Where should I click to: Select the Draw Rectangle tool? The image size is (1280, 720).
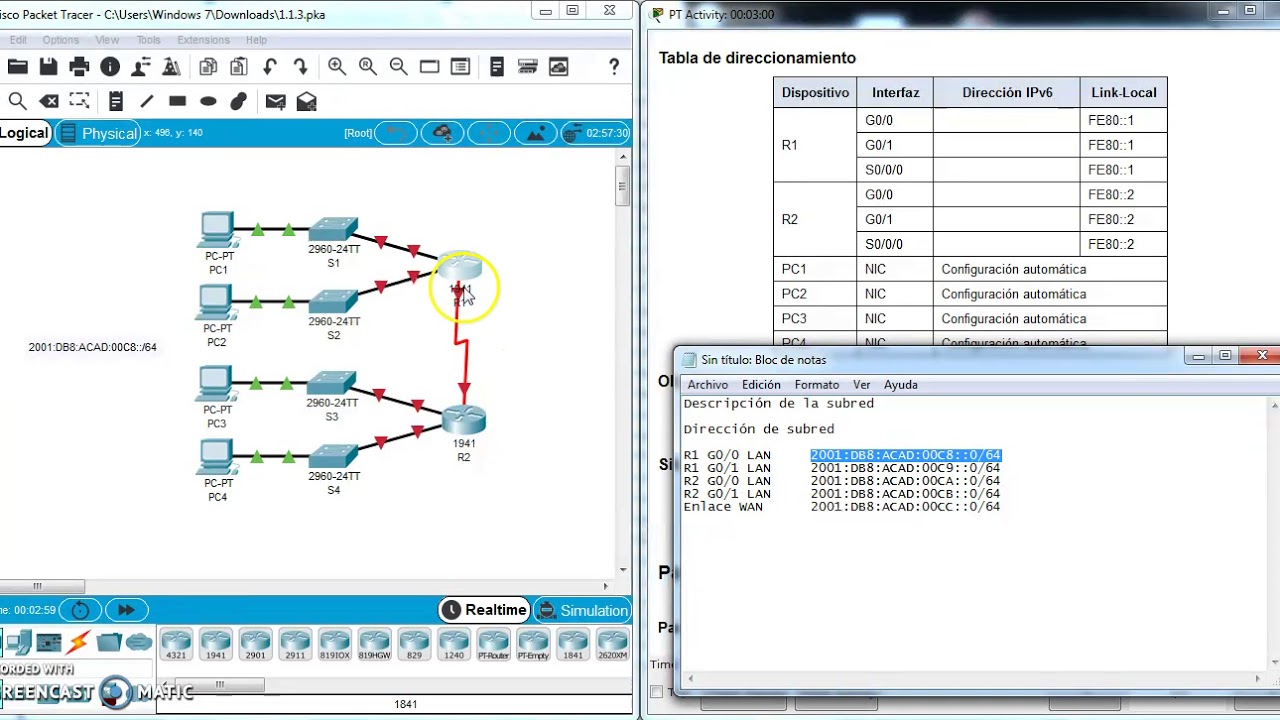pos(178,101)
